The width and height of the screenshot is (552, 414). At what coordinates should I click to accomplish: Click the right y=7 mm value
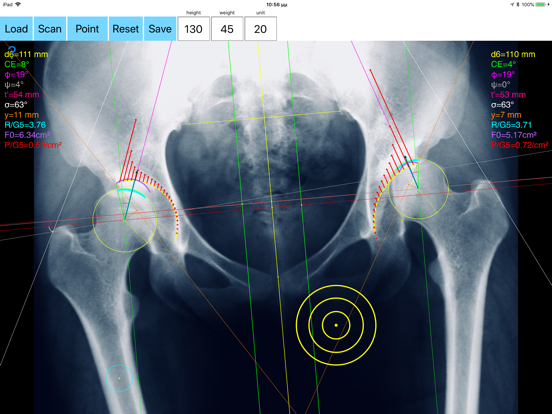[x=506, y=115]
